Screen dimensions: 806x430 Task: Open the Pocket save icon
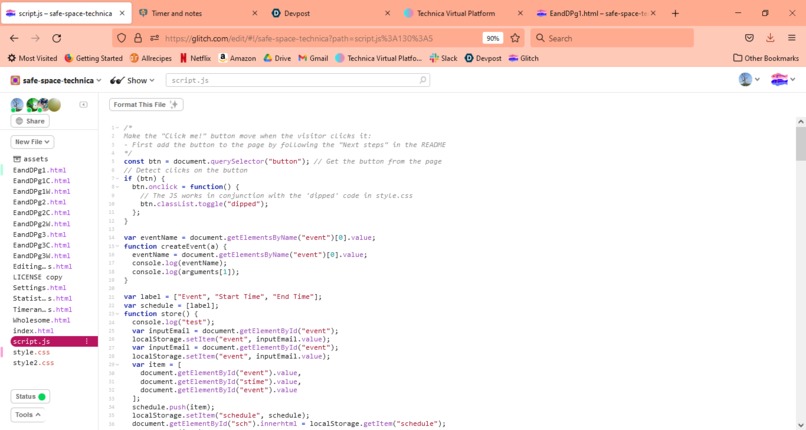pos(749,38)
